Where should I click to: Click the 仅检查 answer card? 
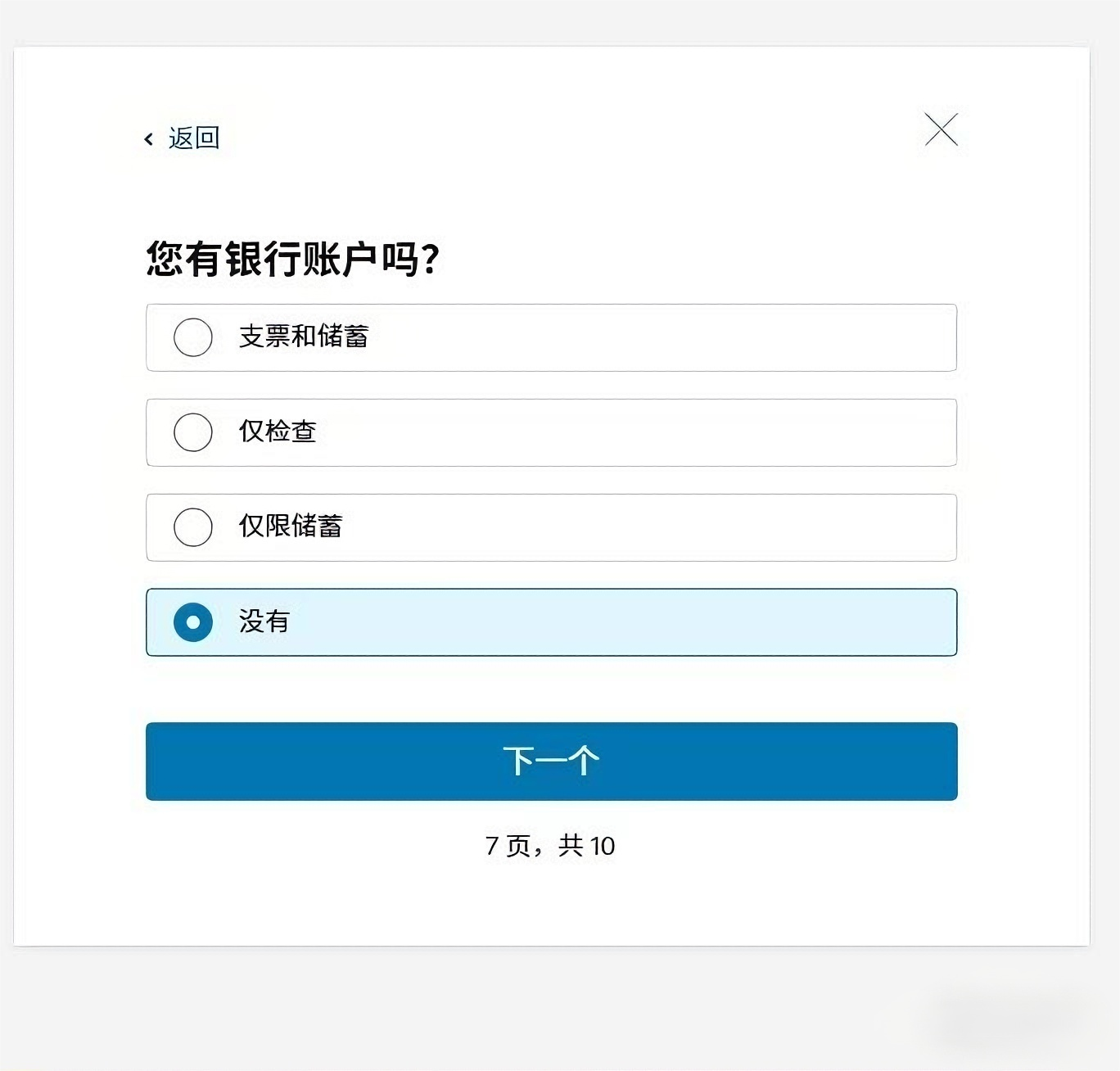pyautogui.click(x=551, y=432)
